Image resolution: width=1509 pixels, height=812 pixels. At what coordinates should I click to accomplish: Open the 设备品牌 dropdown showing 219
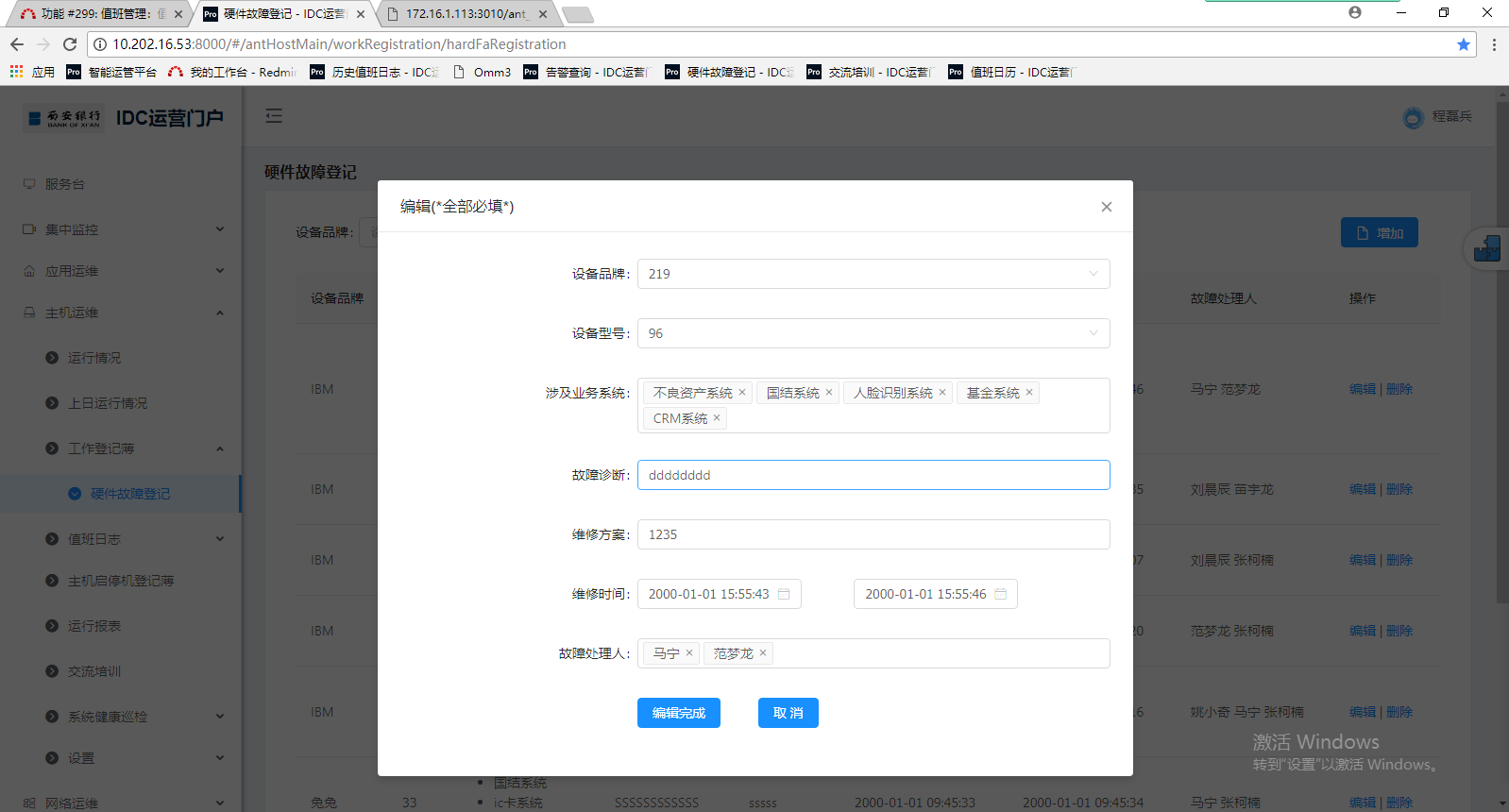click(873, 274)
